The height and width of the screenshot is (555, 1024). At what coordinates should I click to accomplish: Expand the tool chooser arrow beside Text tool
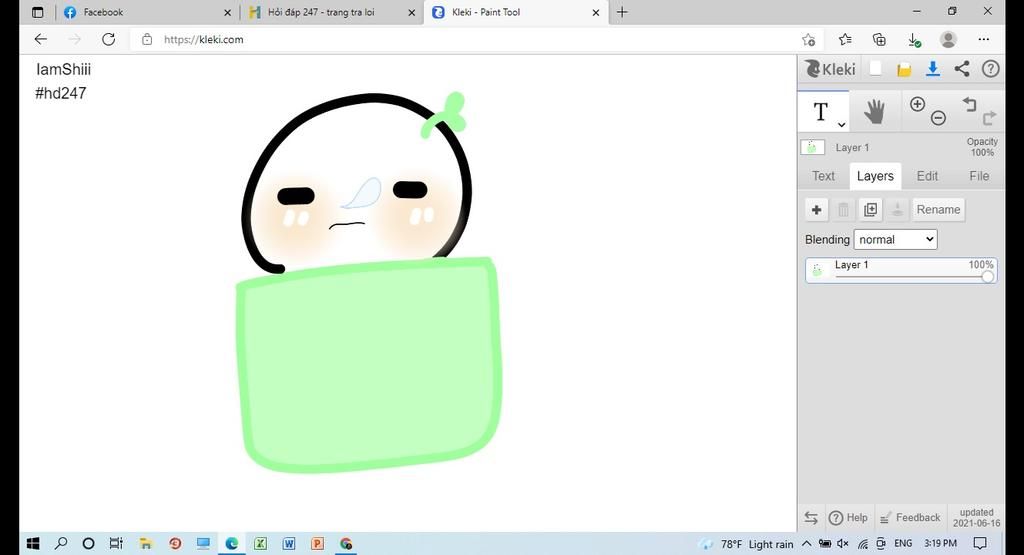[x=842, y=124]
